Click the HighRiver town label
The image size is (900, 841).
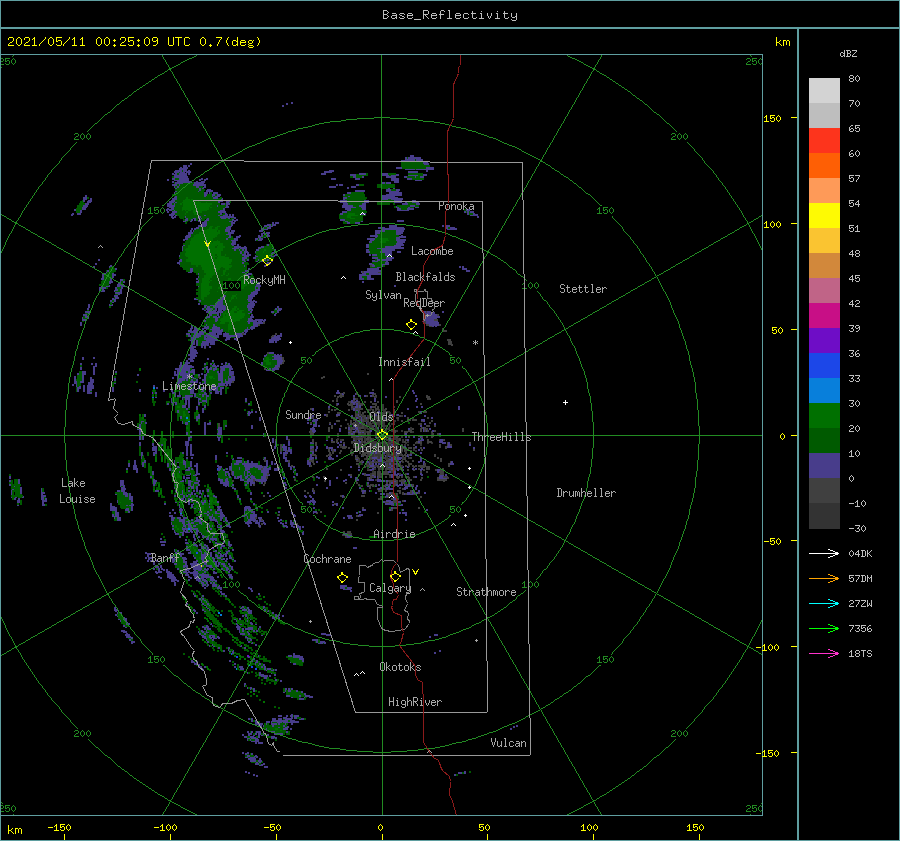pyautogui.click(x=415, y=702)
